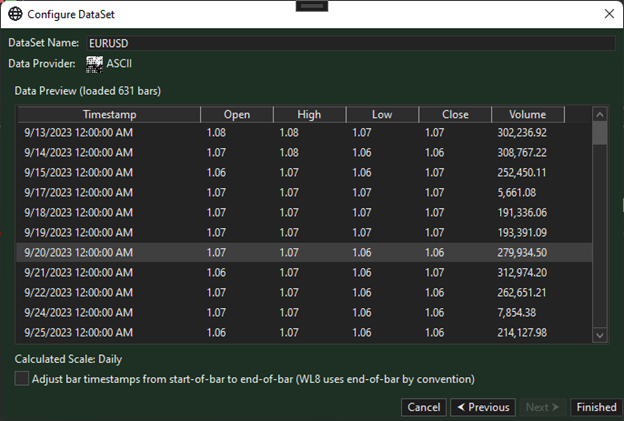This screenshot has width=624, height=421.
Task: Click the Timestamp column header
Action: coord(109,114)
